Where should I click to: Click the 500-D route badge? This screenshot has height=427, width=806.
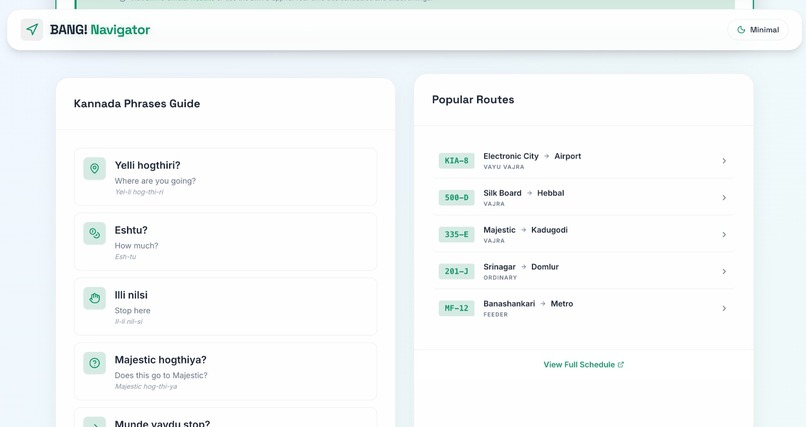pos(456,198)
